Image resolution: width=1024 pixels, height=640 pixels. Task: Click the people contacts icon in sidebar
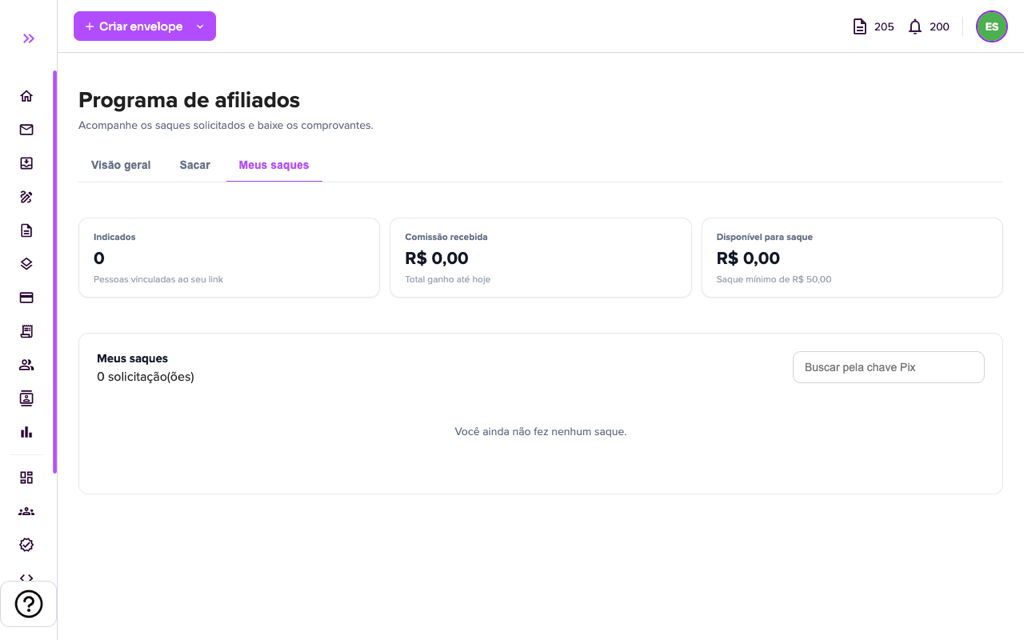point(26,365)
